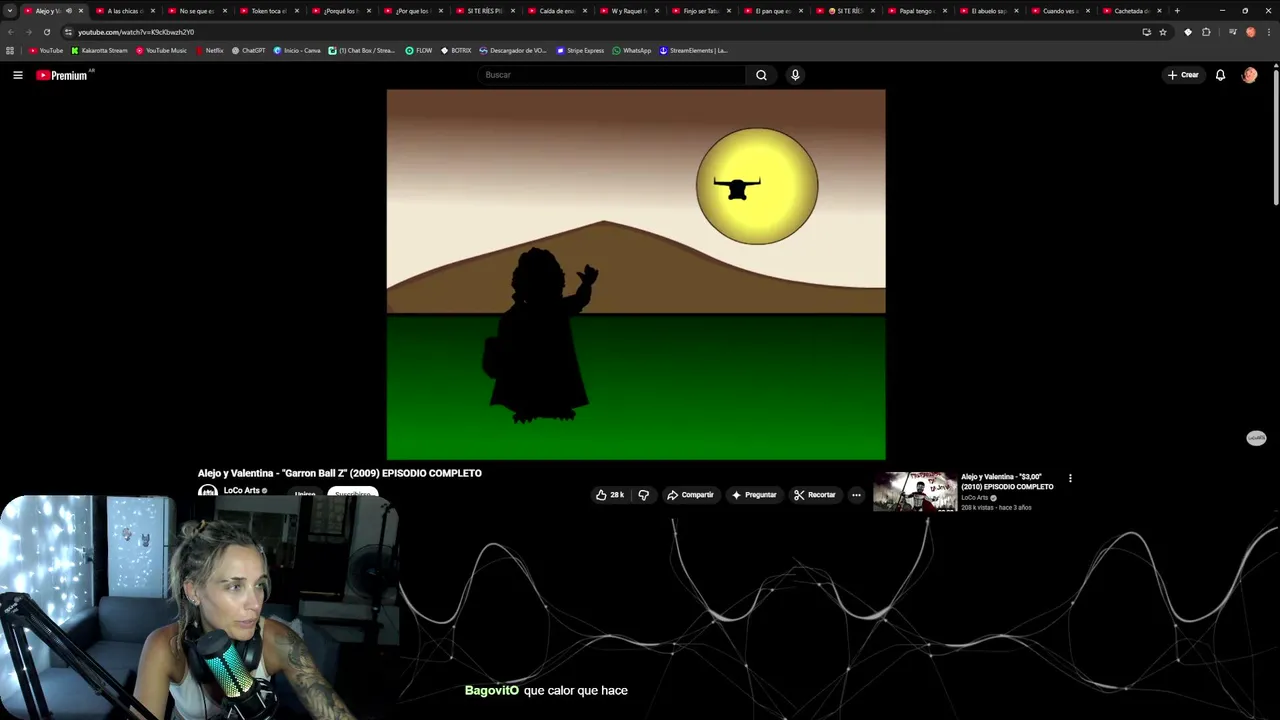Open the Netflix bookmark

point(209,50)
